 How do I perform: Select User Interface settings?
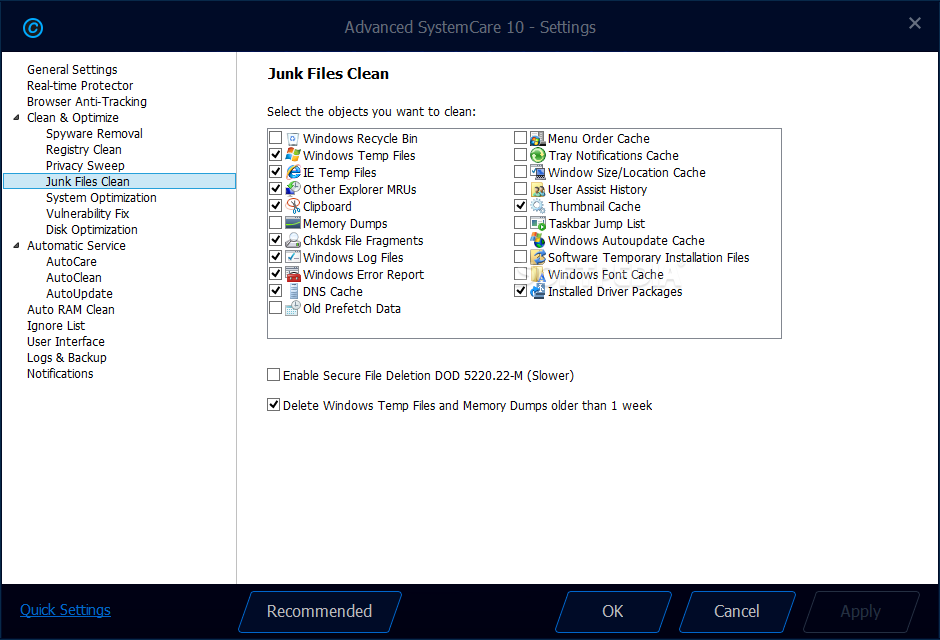click(66, 342)
